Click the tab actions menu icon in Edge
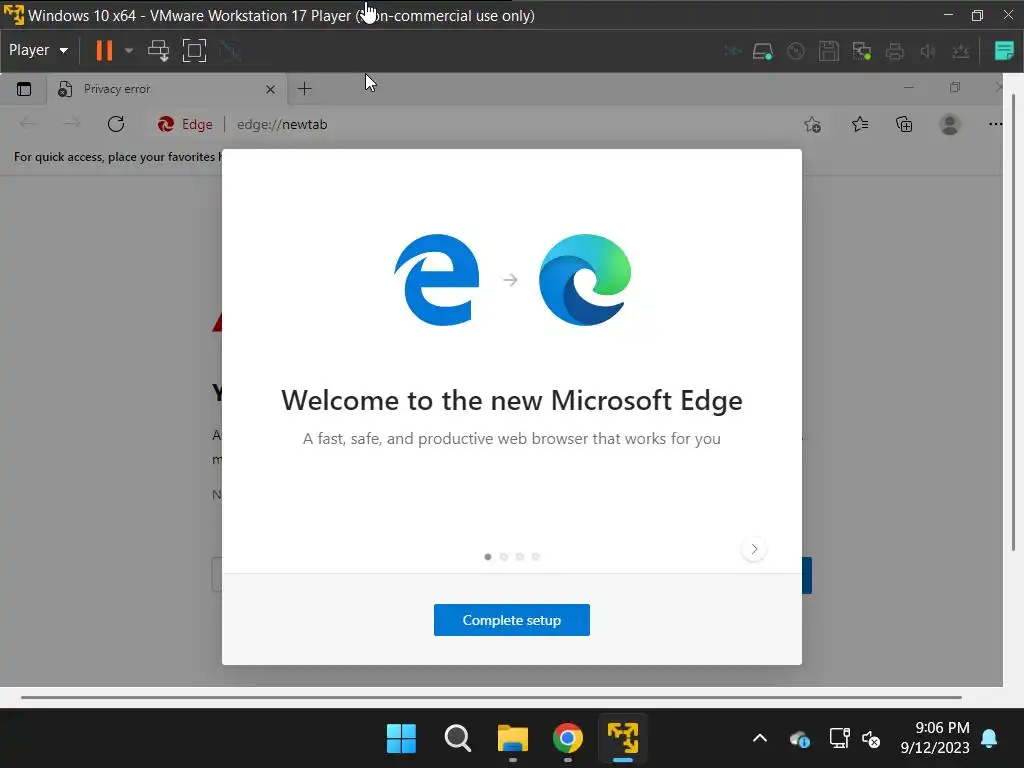Image resolution: width=1024 pixels, height=768 pixels. click(x=24, y=89)
